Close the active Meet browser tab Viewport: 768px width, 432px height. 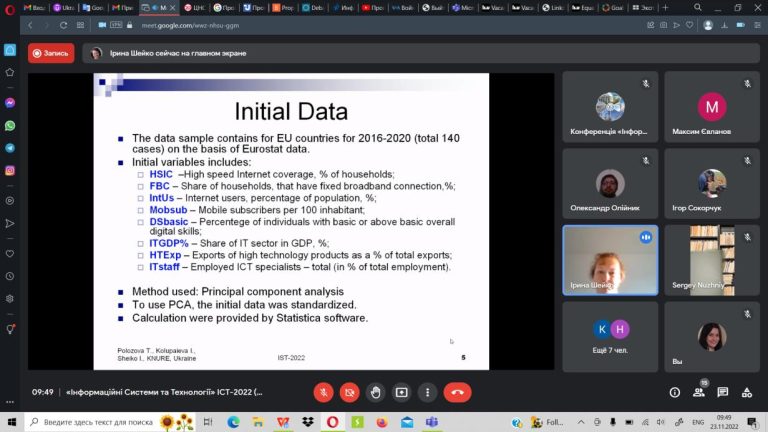172,8
